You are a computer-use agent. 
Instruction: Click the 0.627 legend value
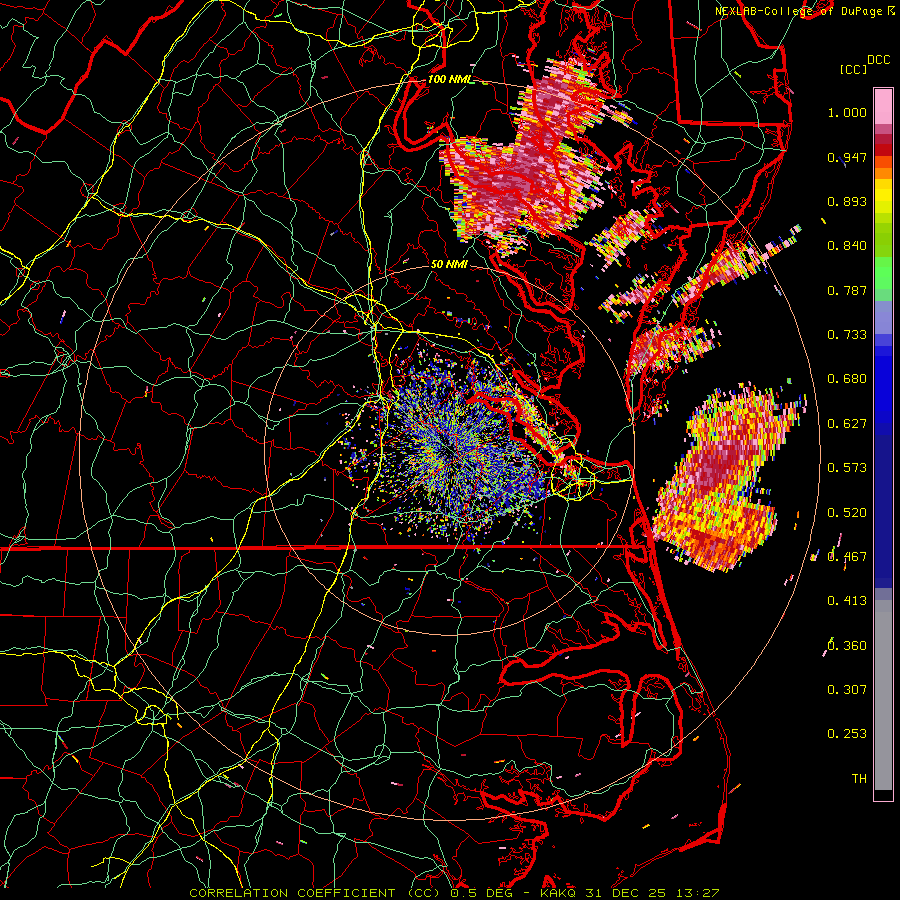[847, 424]
